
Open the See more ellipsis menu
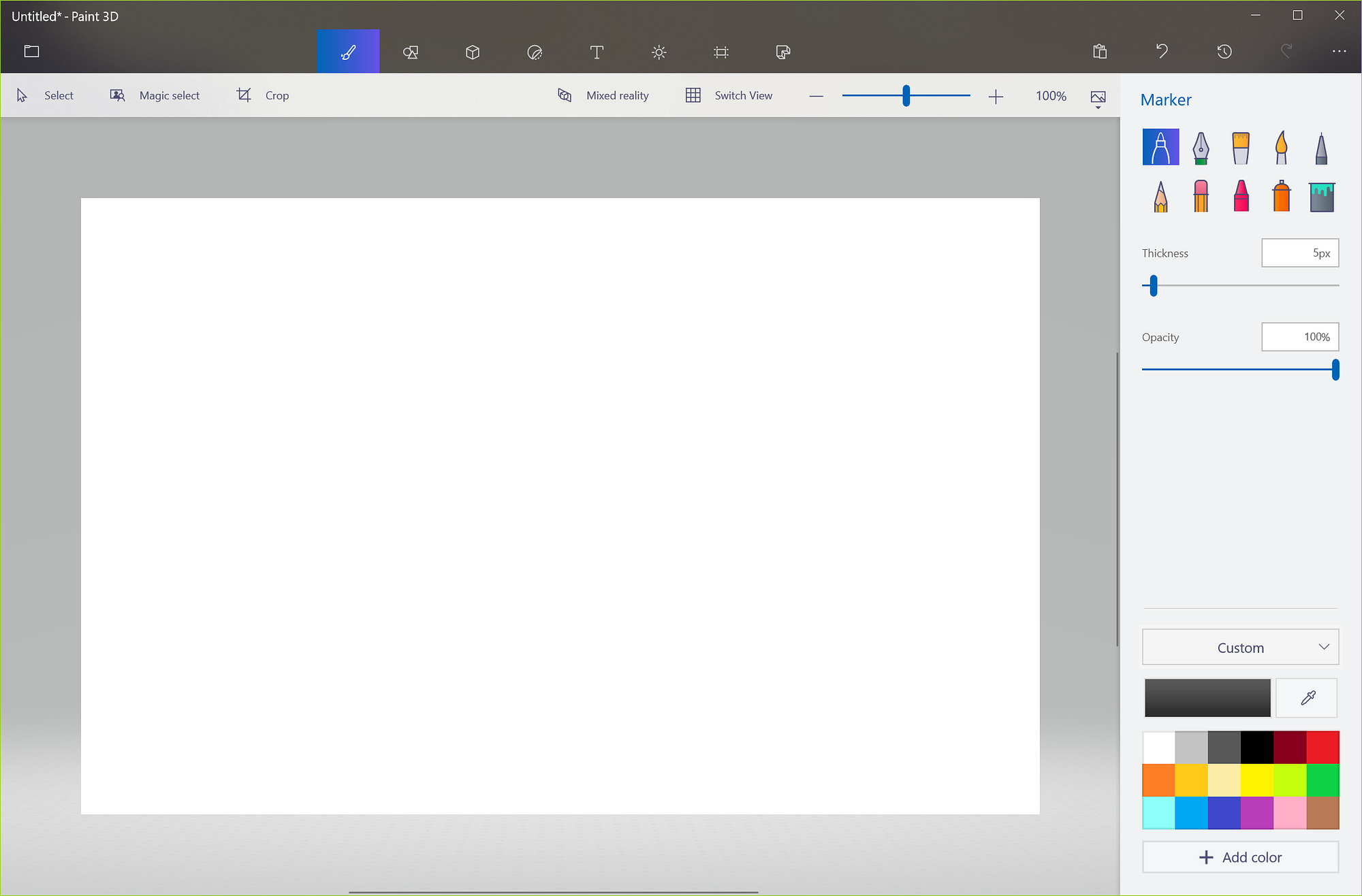click(1339, 52)
